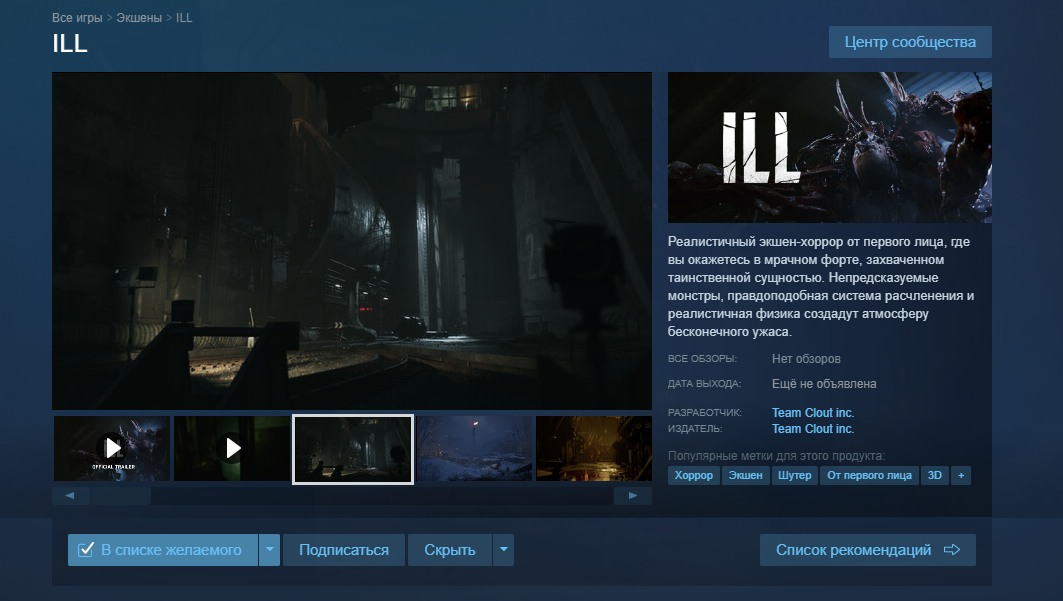Viewport: 1063px width, 601px height.
Task: Click the Ещё не объявлена release date text
Action: (x=824, y=384)
